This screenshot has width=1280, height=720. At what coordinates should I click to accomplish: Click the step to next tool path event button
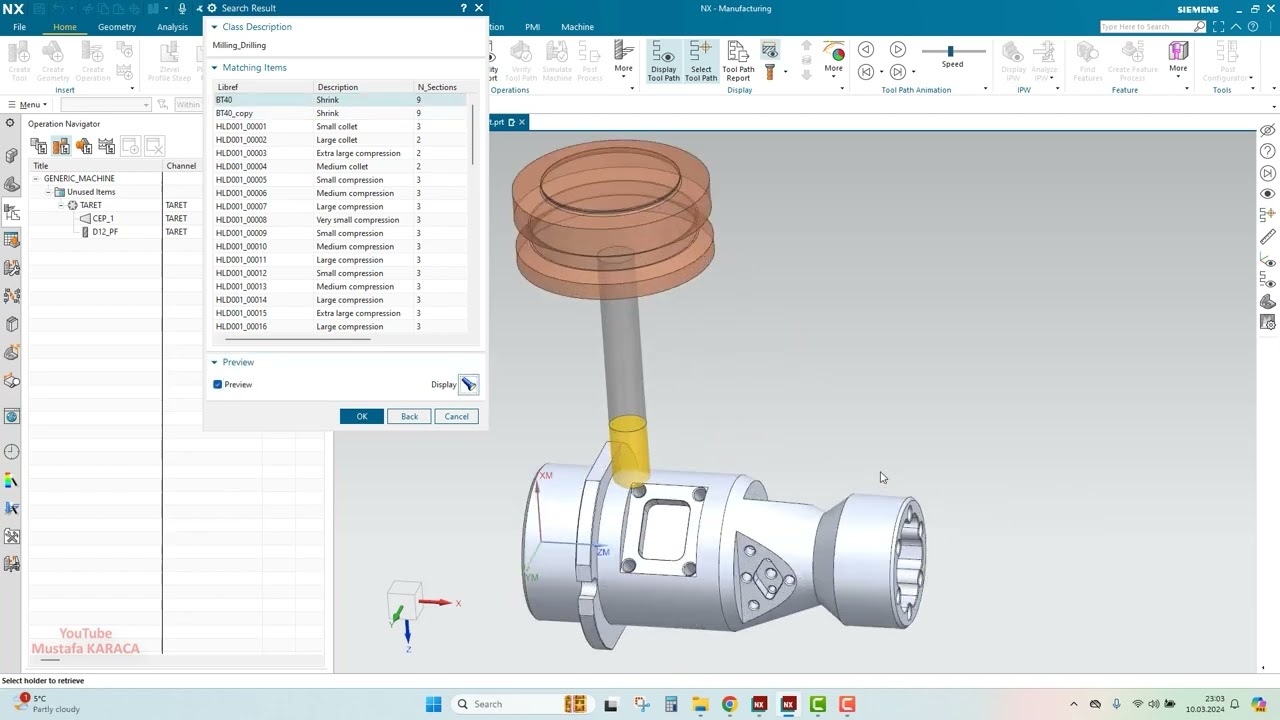[x=897, y=72]
